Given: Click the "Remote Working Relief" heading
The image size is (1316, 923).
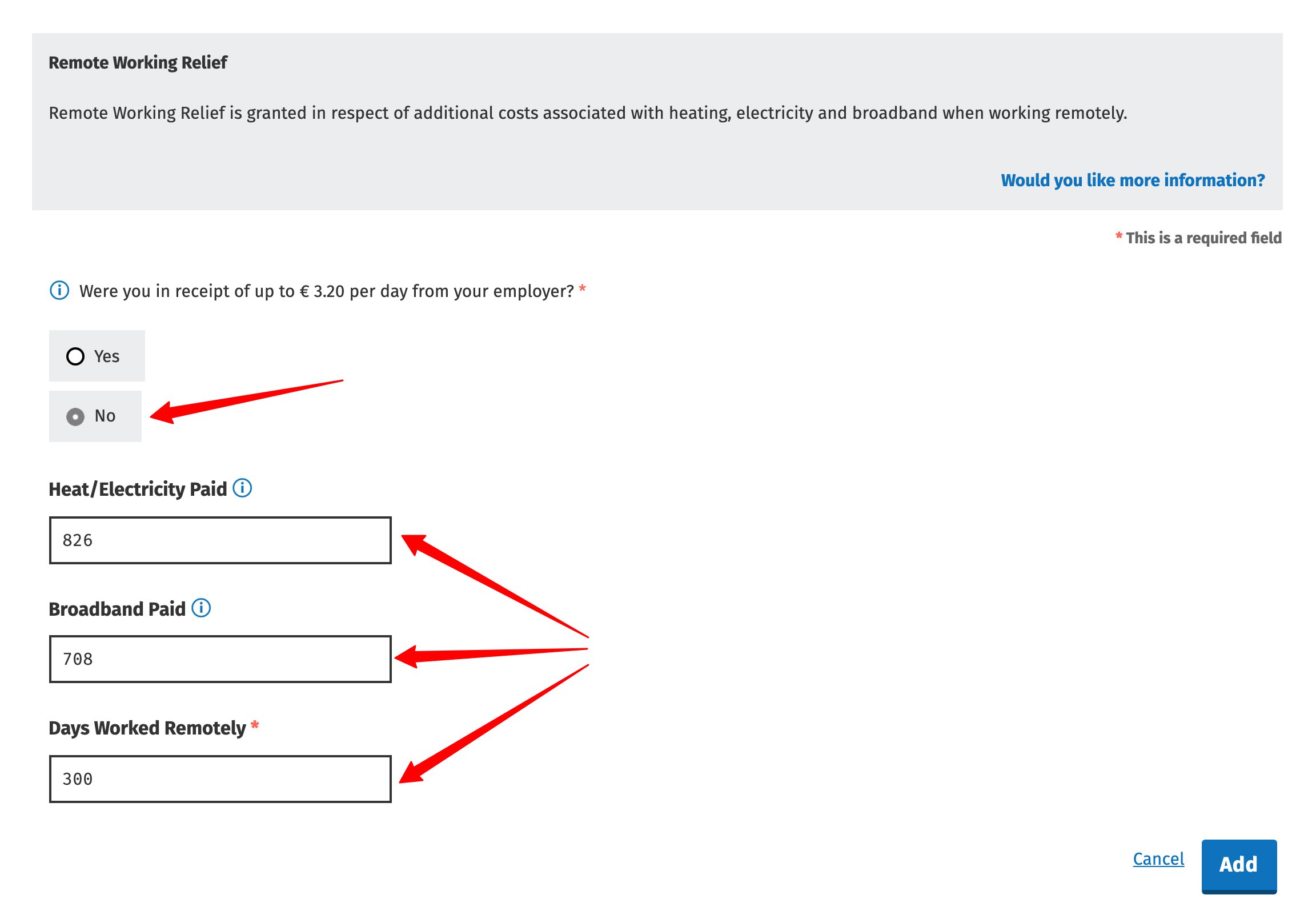Looking at the screenshot, I should 138,62.
